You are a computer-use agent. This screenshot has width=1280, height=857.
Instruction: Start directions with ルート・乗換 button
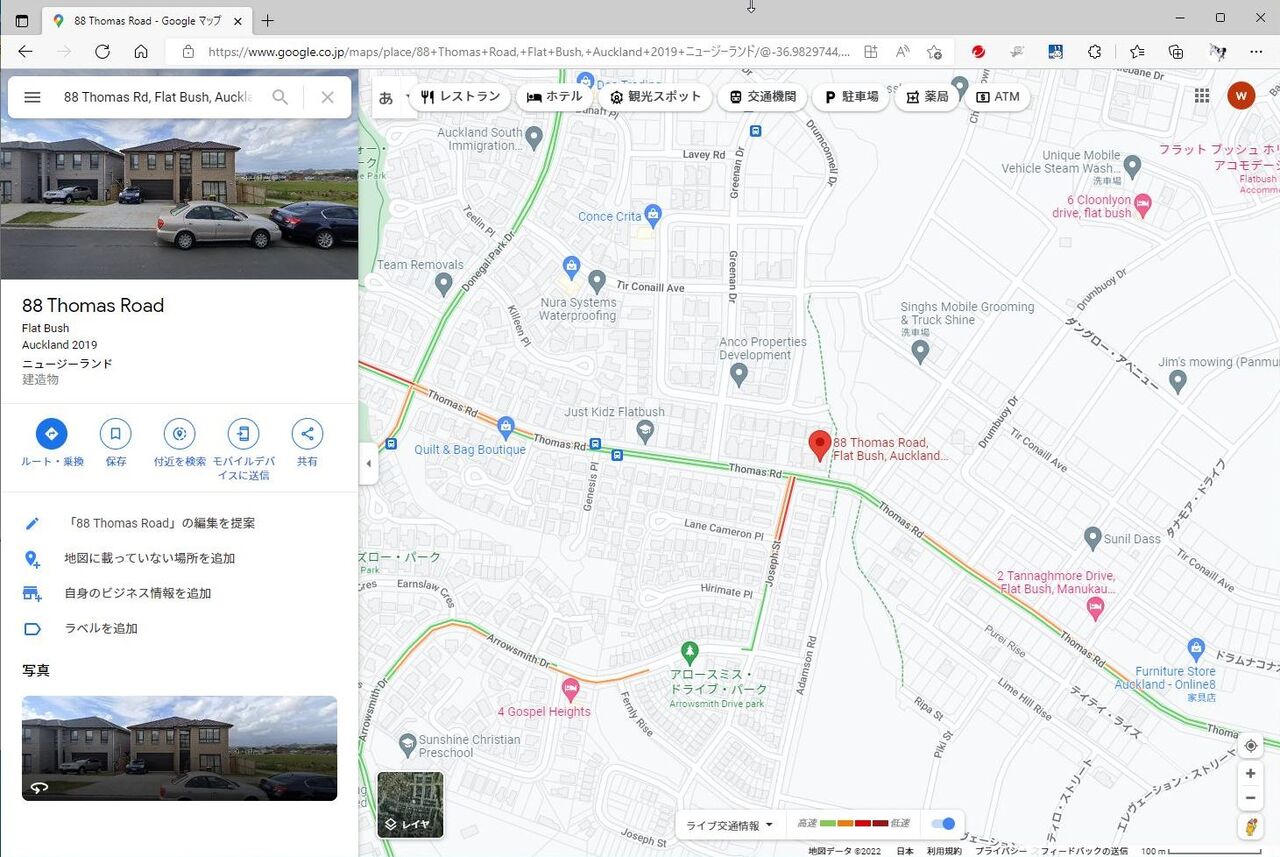tap(52, 434)
